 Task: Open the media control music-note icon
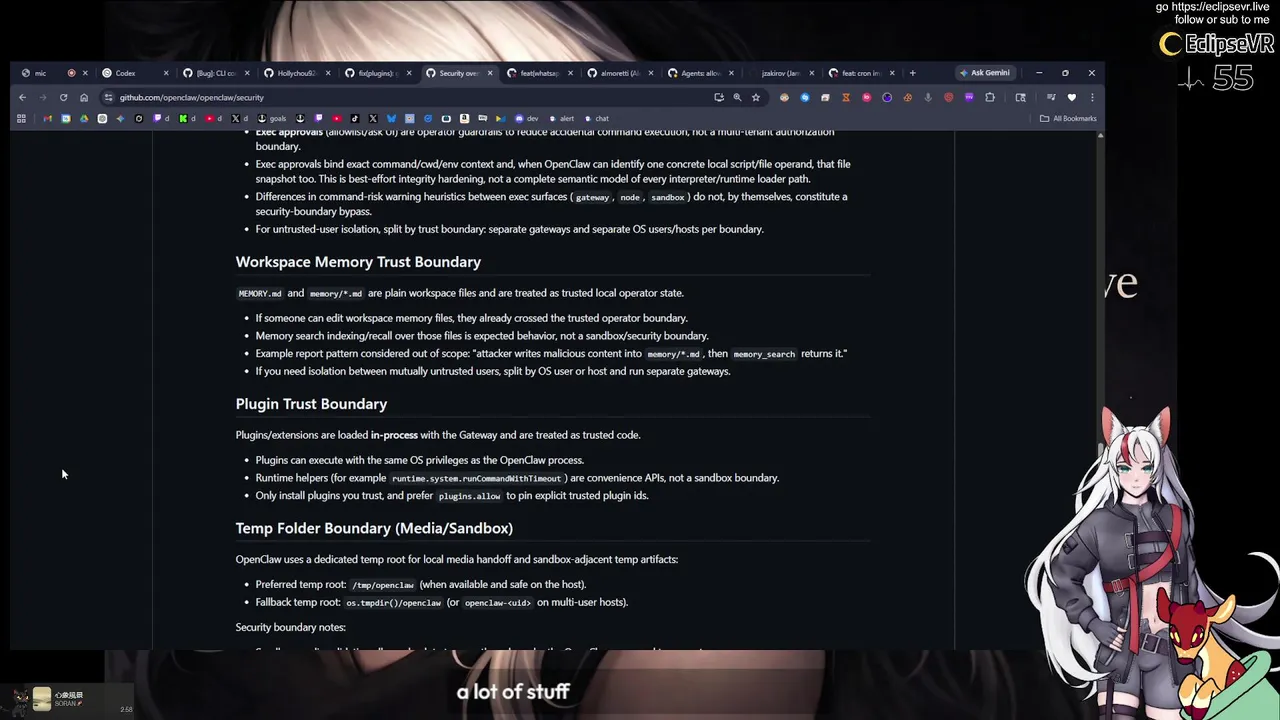tap(1051, 97)
